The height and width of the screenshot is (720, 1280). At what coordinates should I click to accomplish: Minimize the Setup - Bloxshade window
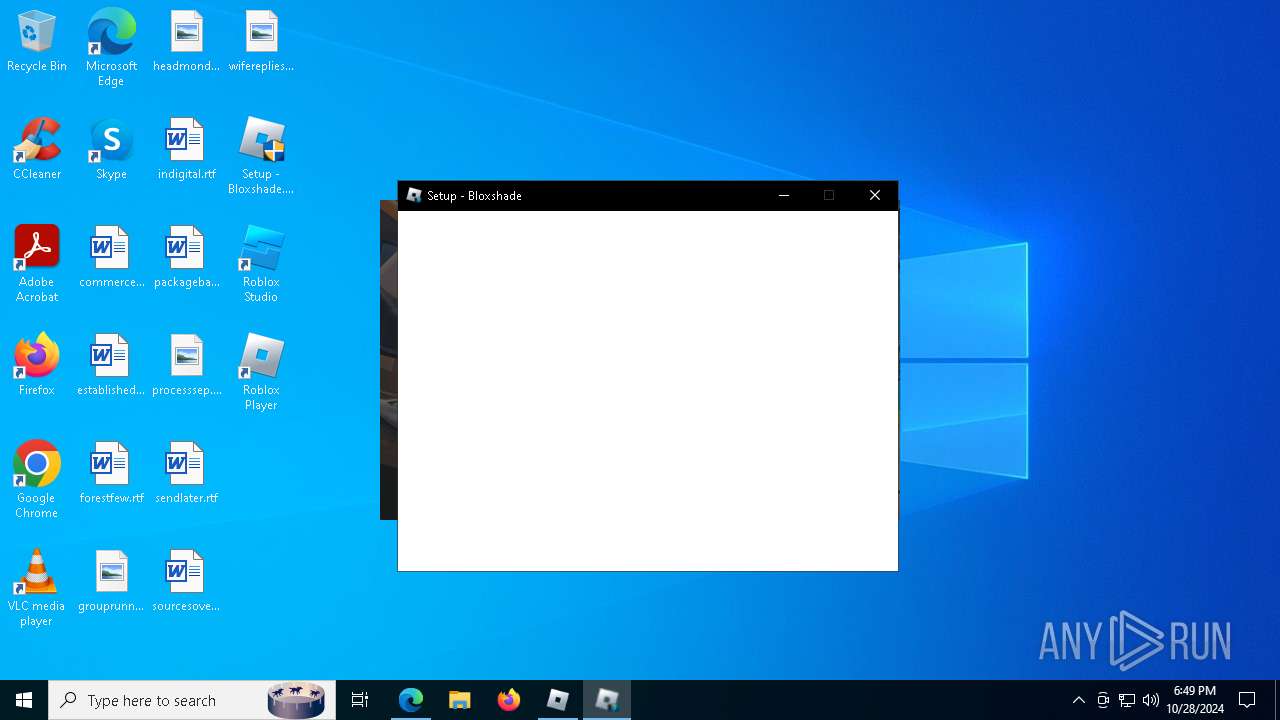point(784,196)
